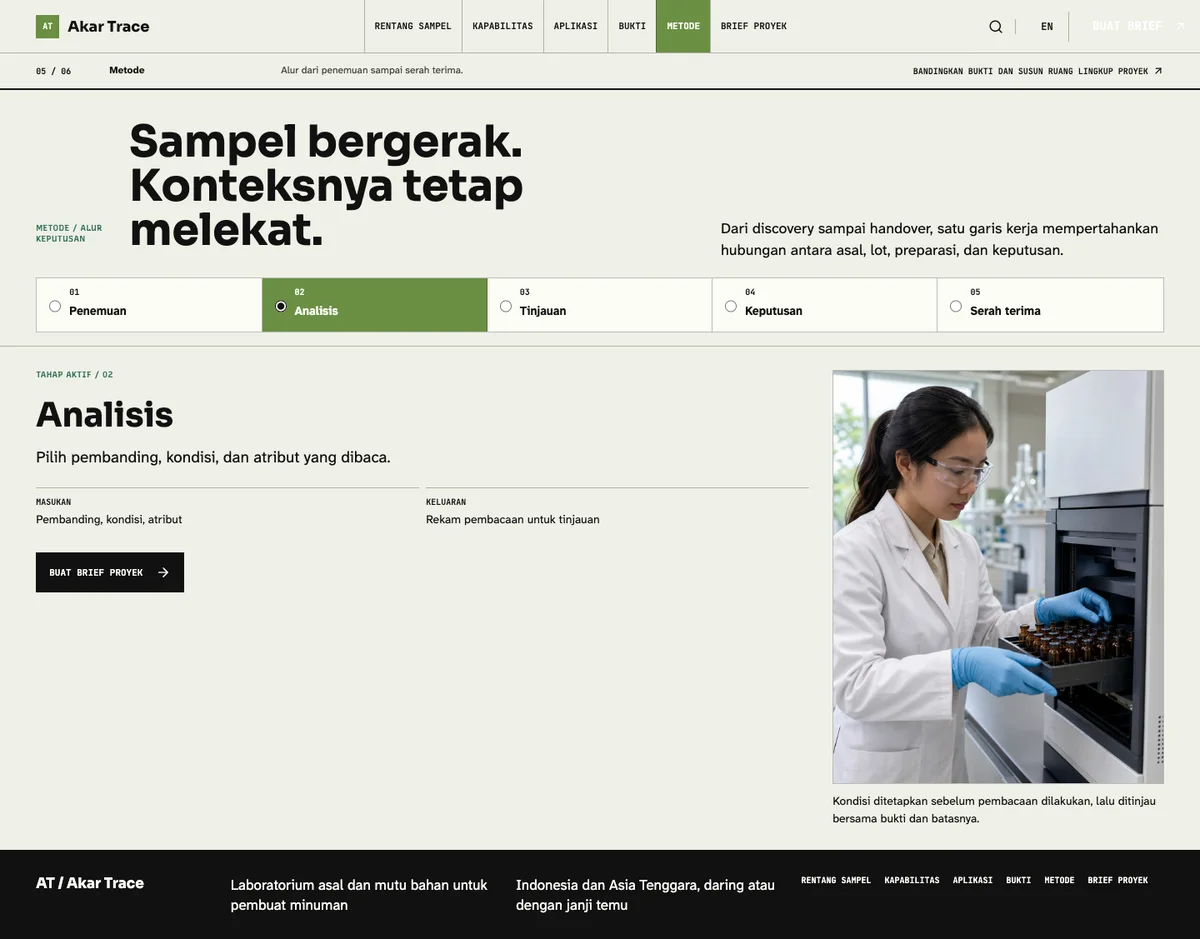Click the large "Analisis" heading
1200x939 pixels.
pyautogui.click(x=105, y=414)
